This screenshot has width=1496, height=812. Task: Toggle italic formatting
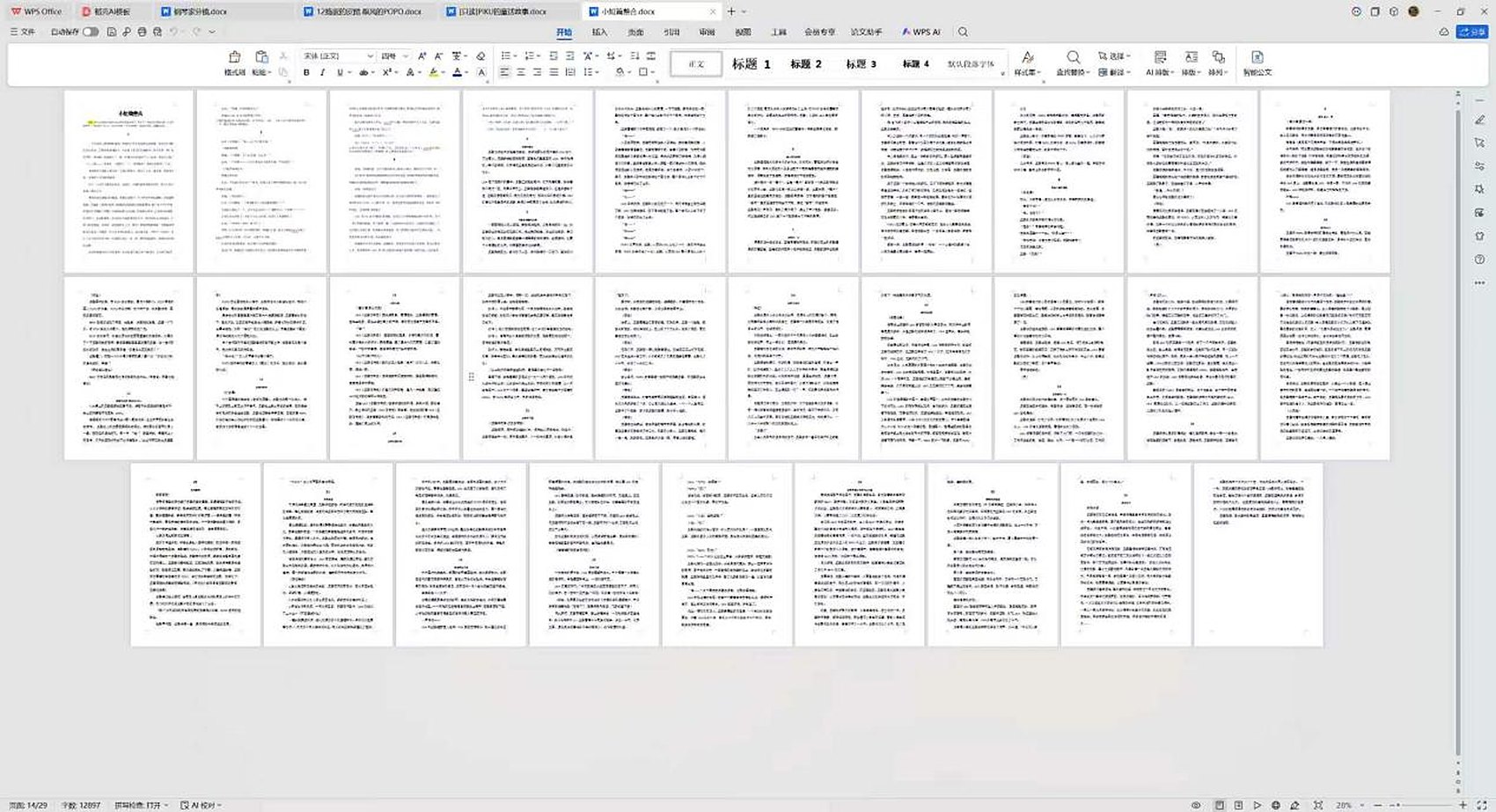click(322, 72)
